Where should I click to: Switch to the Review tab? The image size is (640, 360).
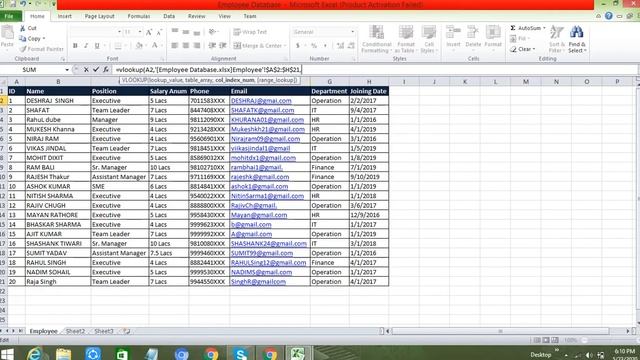196,16
